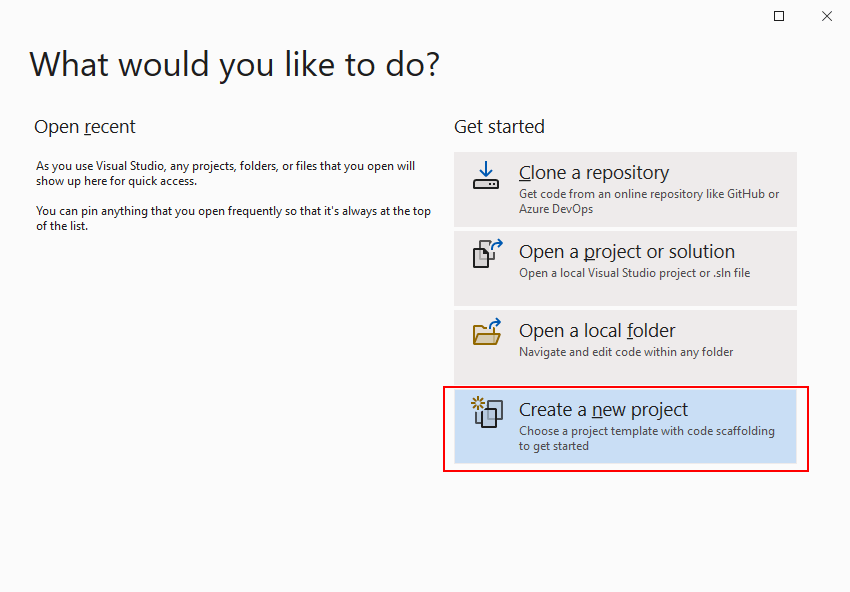This screenshot has height=592, width=850.
Task: Click the 'Choose a project template' description text
Action: click(647, 438)
